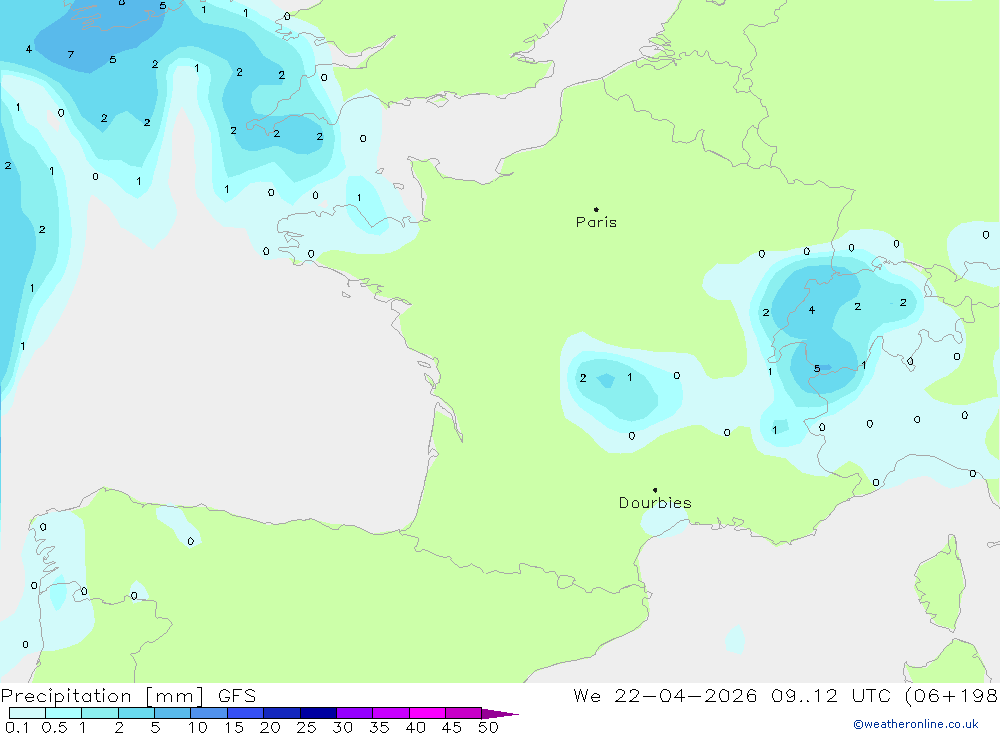Pick the 0.1–0.5 mm legend swatch
The height and width of the screenshot is (733, 1000).
27,713
